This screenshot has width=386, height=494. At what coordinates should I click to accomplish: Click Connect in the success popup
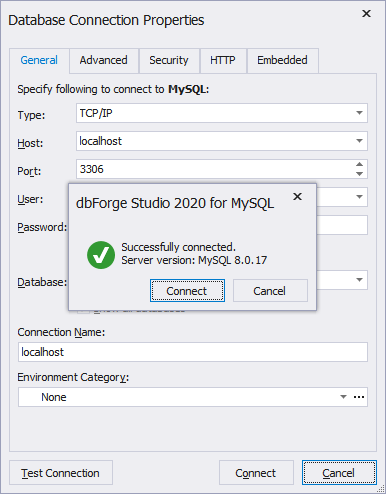[187, 291]
